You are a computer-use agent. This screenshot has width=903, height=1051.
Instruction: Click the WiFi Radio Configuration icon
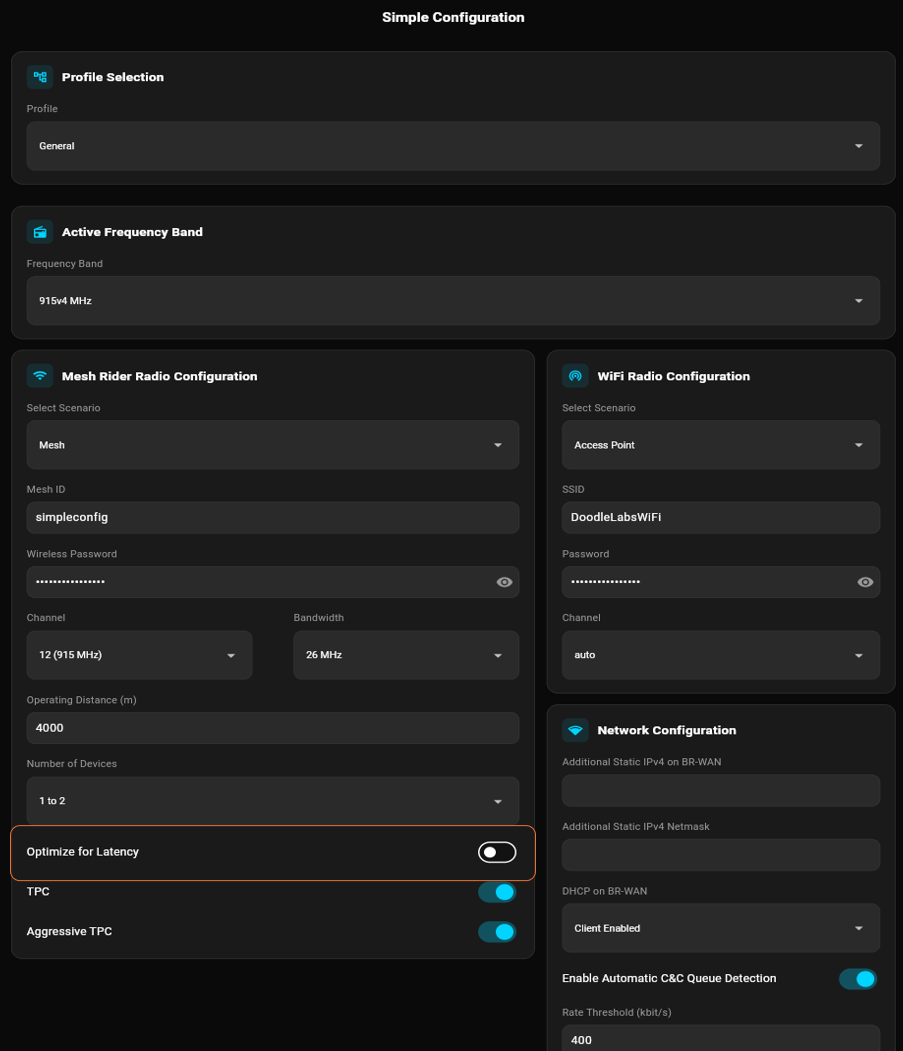(575, 376)
